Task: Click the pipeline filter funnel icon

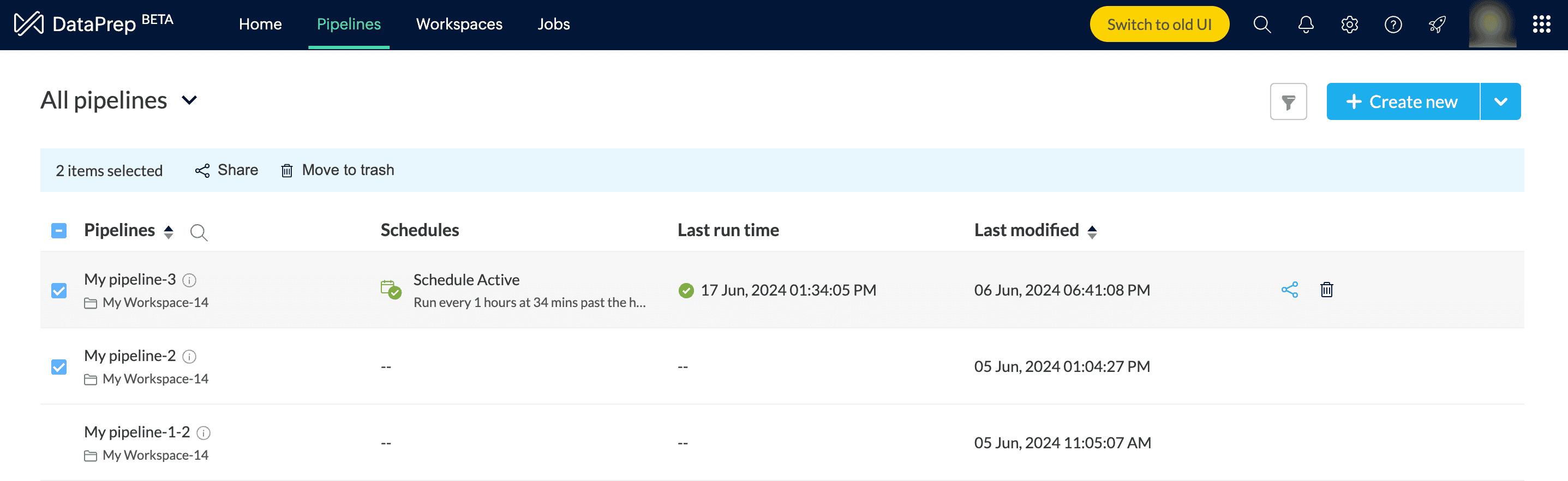Action: tap(1288, 101)
